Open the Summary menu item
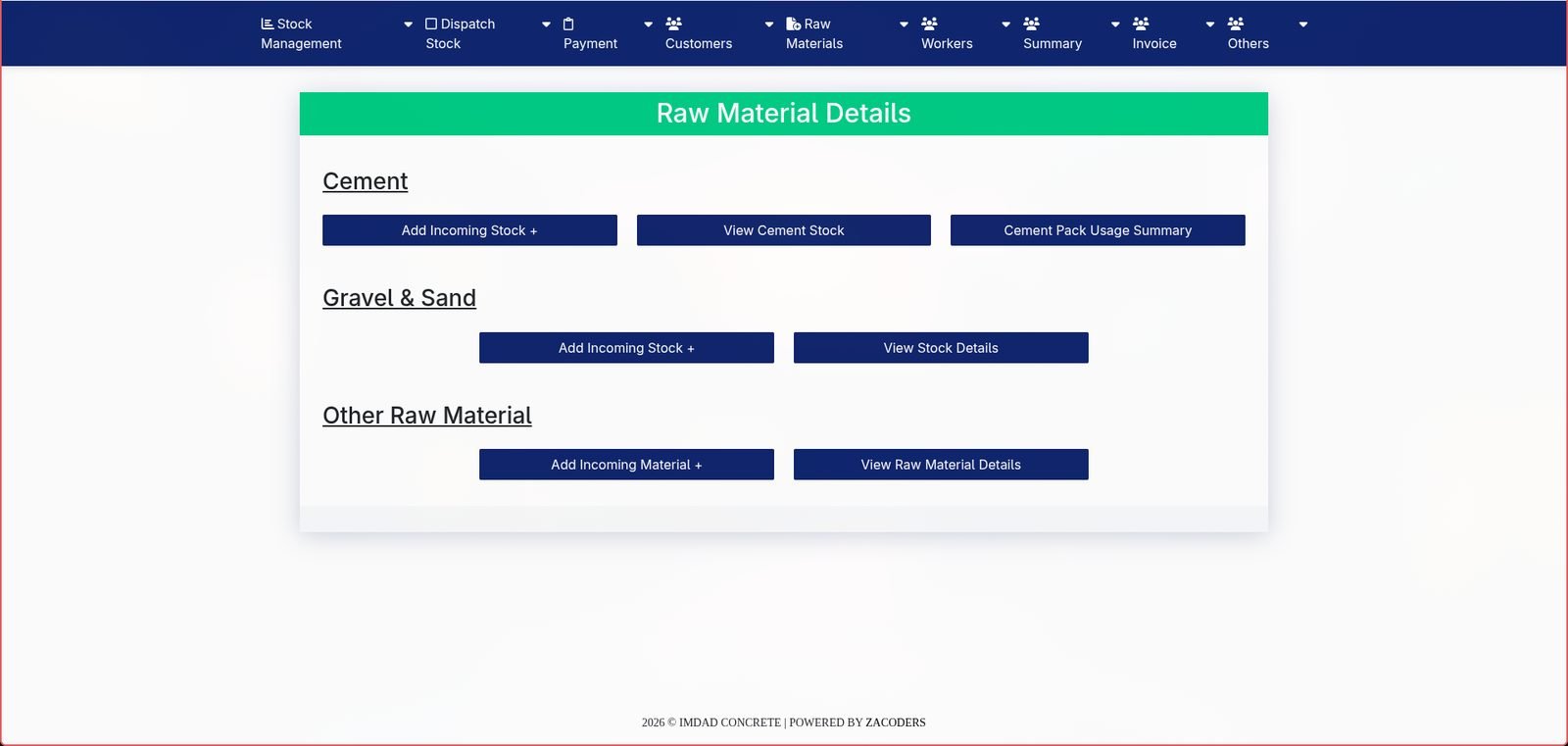The width and height of the screenshot is (1568, 746). pos(1052,33)
